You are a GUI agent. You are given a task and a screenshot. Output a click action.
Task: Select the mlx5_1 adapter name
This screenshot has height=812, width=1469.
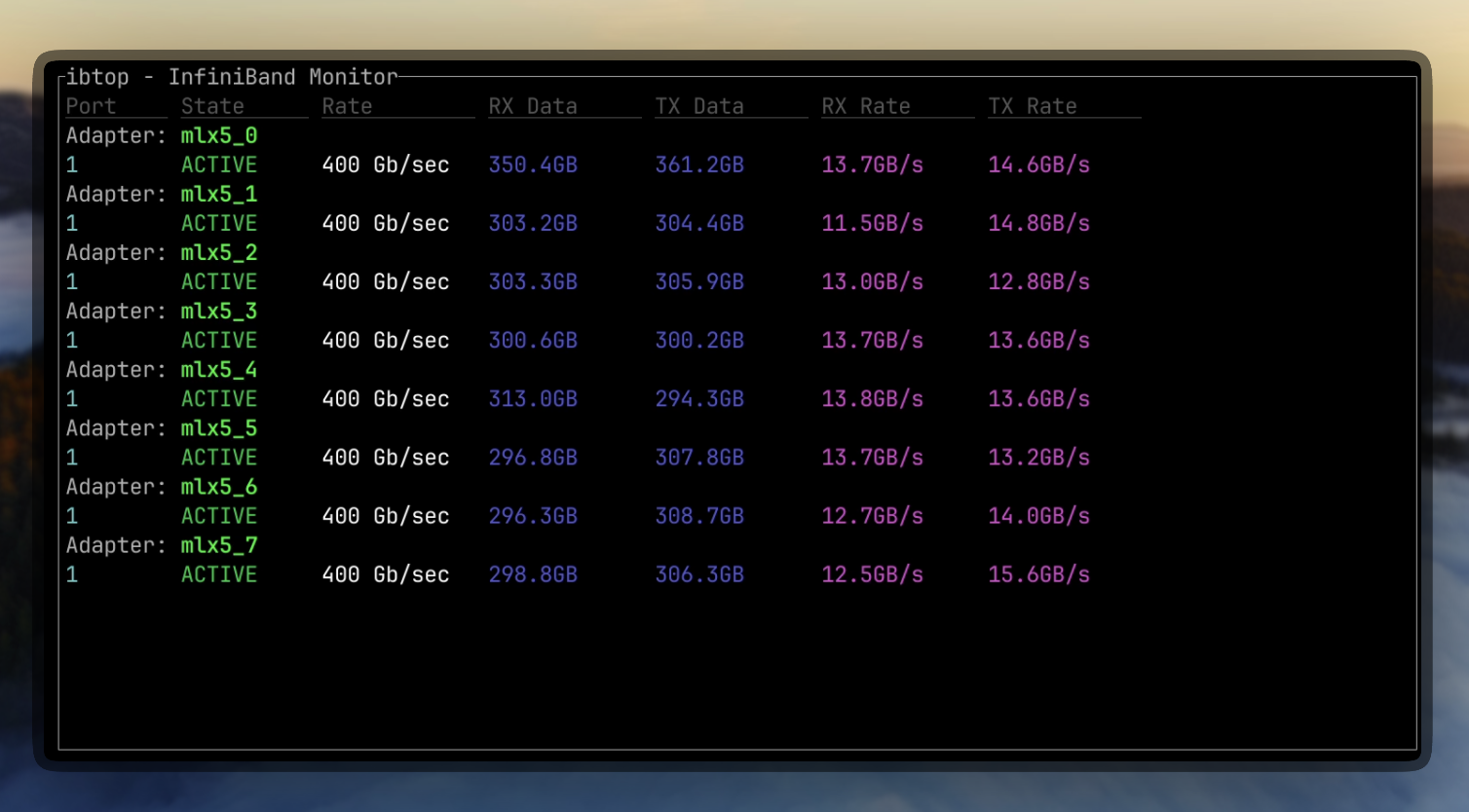(x=219, y=194)
